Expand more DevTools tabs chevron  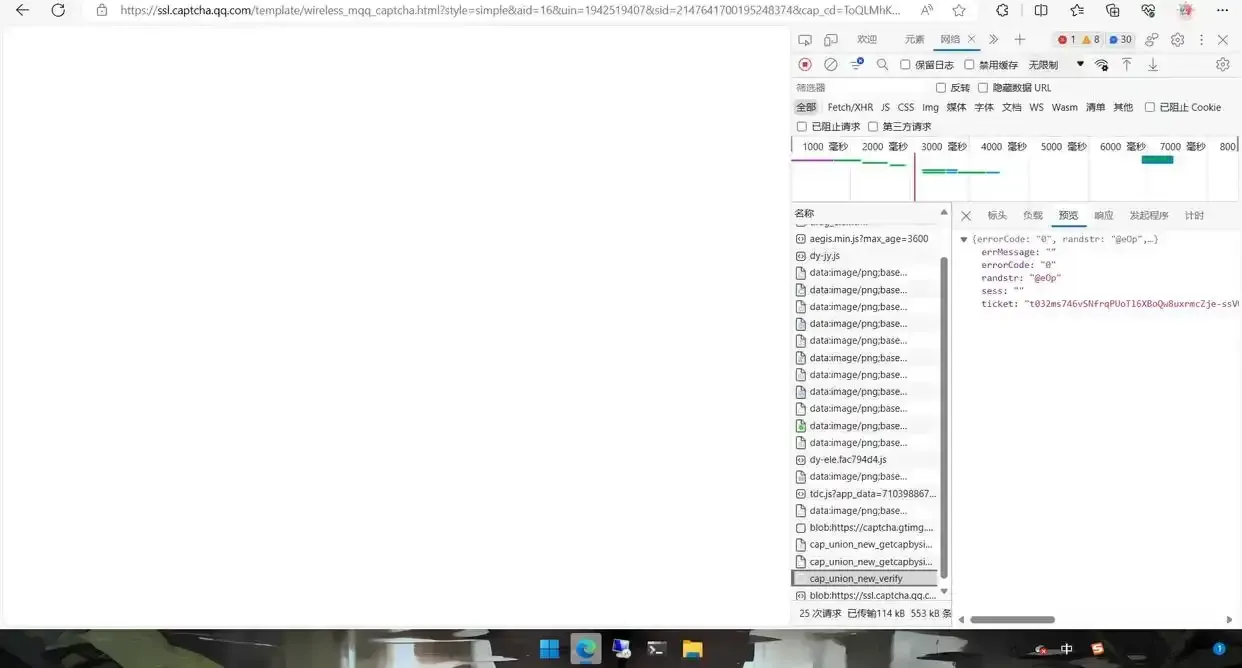(x=993, y=40)
